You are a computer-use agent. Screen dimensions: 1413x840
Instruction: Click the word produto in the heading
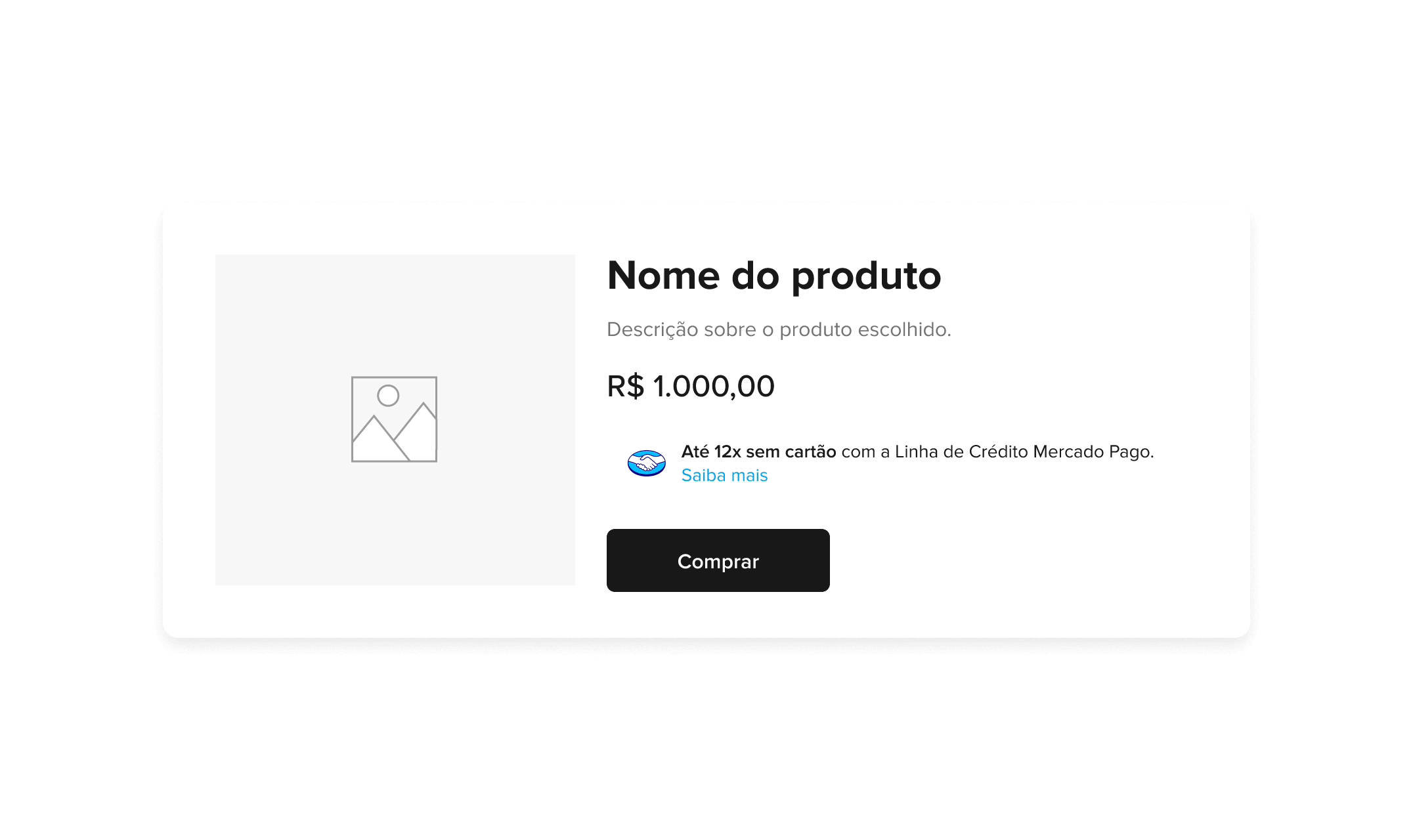coord(867,276)
